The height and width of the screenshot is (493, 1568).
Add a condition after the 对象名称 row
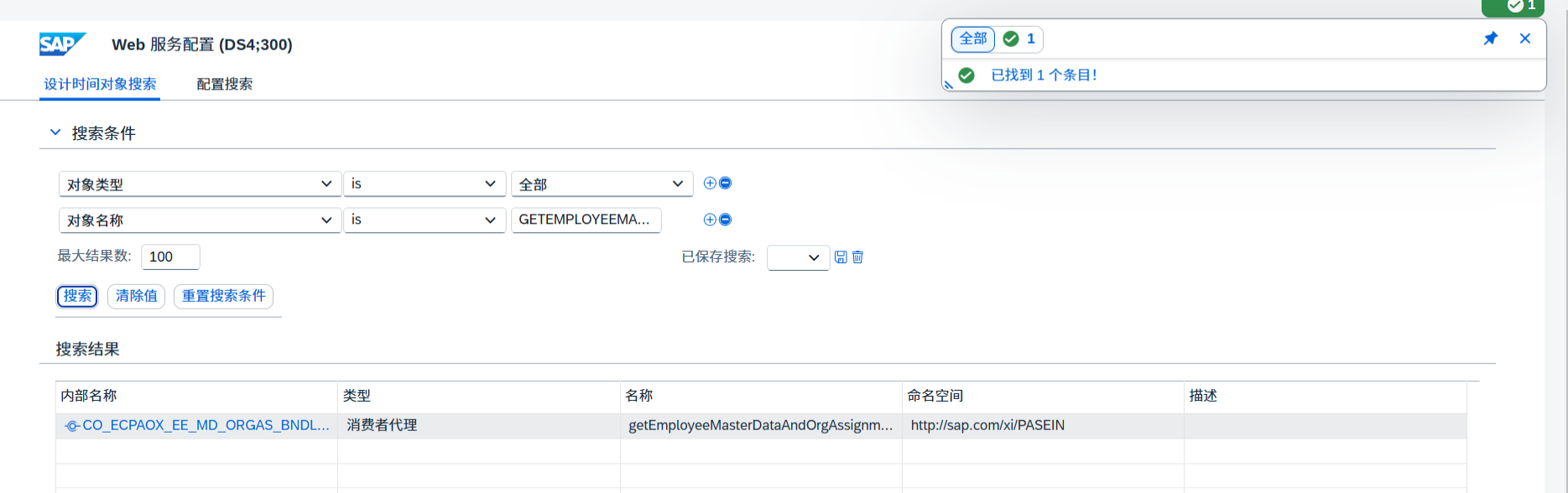click(x=710, y=220)
